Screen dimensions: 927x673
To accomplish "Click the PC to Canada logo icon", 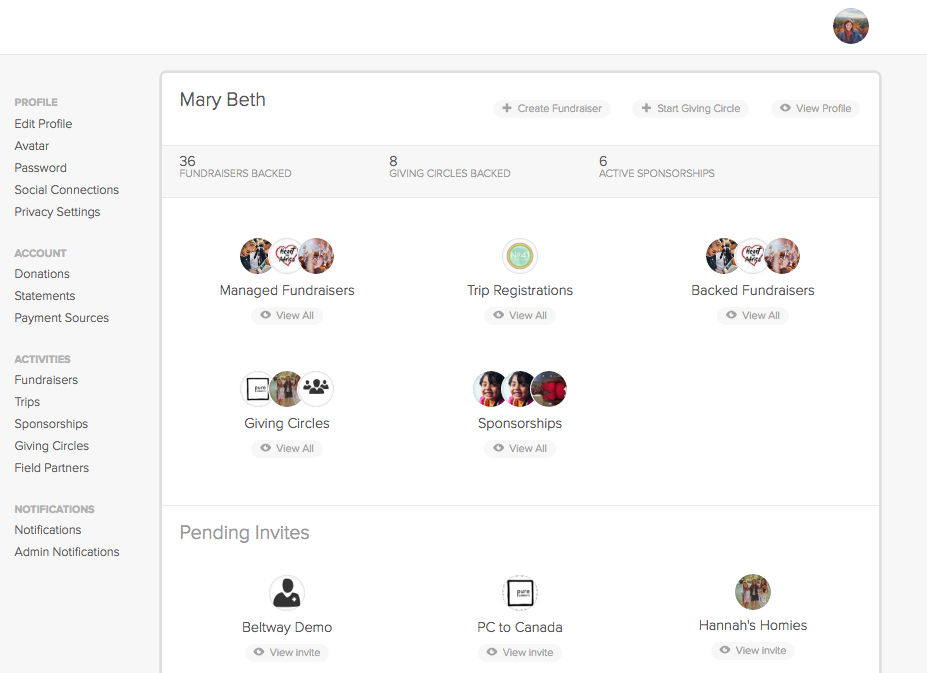I will tap(520, 593).
